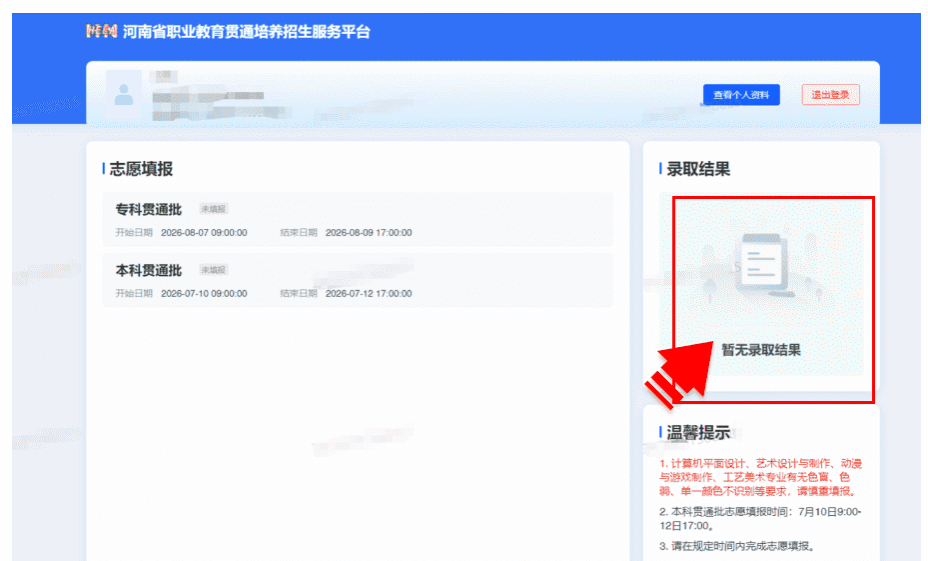Screen dimensions: 928x561
Task: Click the platform logo in header
Action: coord(101,31)
